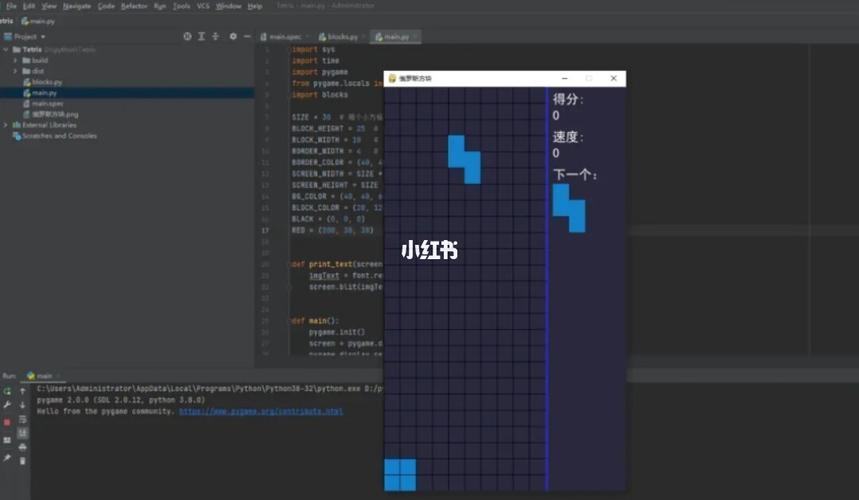Click the Tetris window title icon

[392, 78]
